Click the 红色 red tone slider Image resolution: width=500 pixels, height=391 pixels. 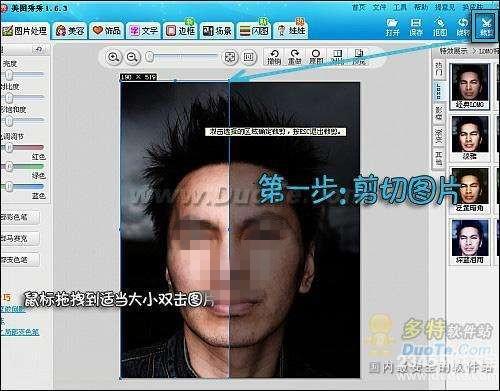pos(22,147)
